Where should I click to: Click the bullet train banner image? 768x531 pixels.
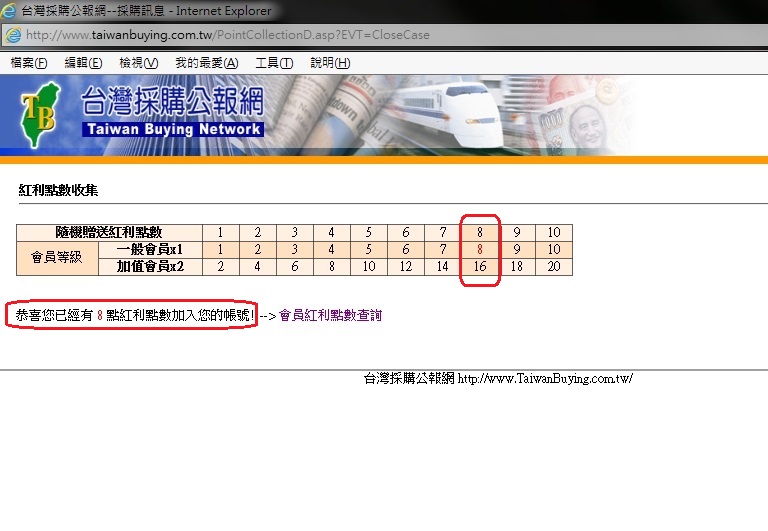[x=448, y=113]
